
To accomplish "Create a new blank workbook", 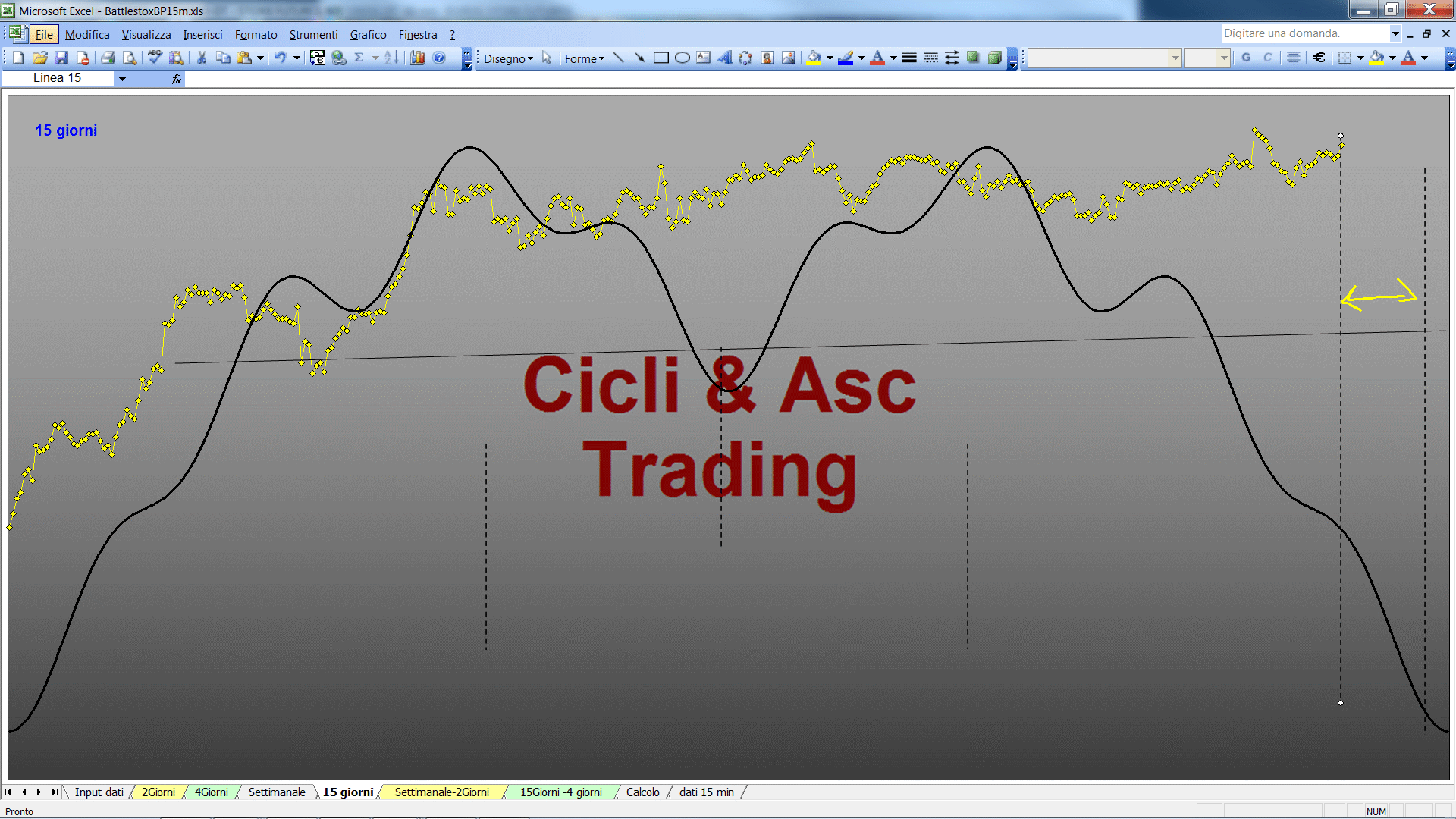I will pyautogui.click(x=18, y=58).
